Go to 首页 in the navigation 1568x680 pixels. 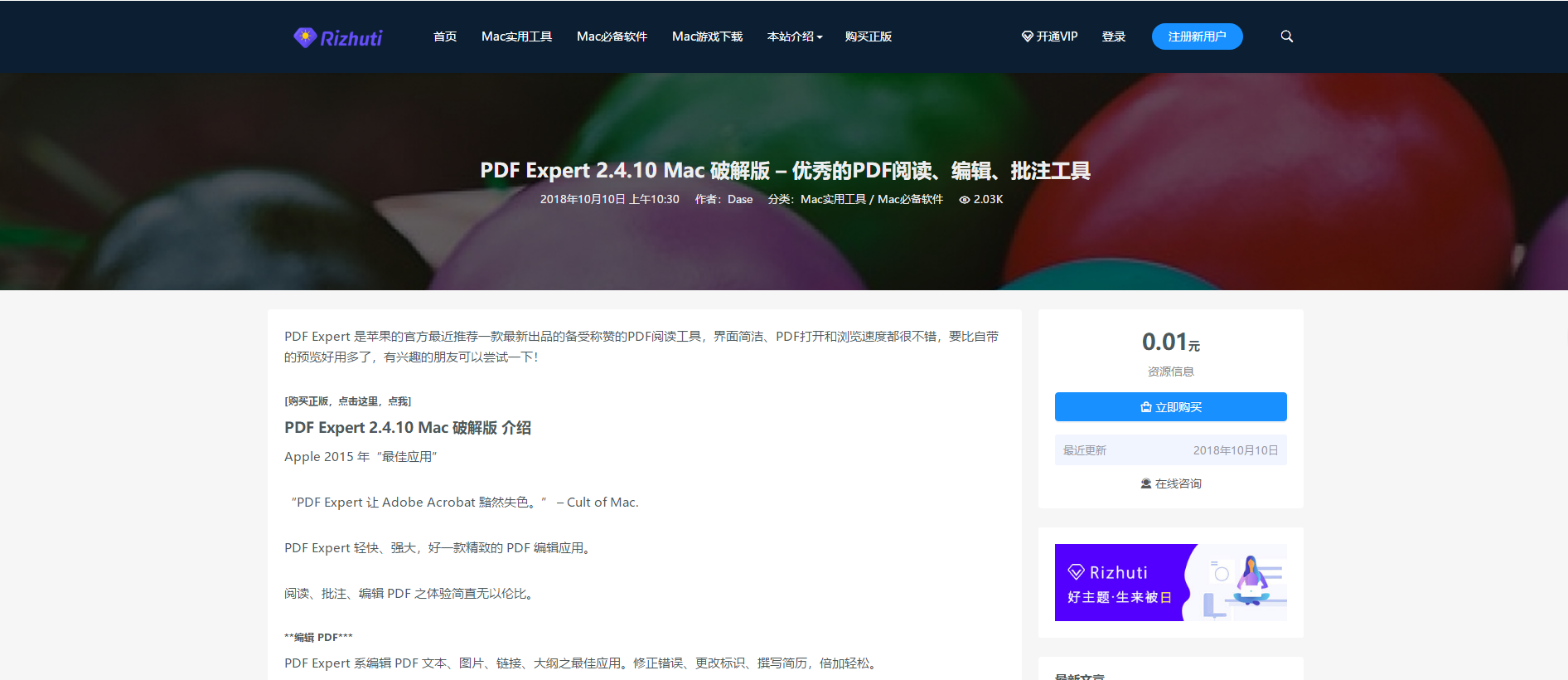444,36
